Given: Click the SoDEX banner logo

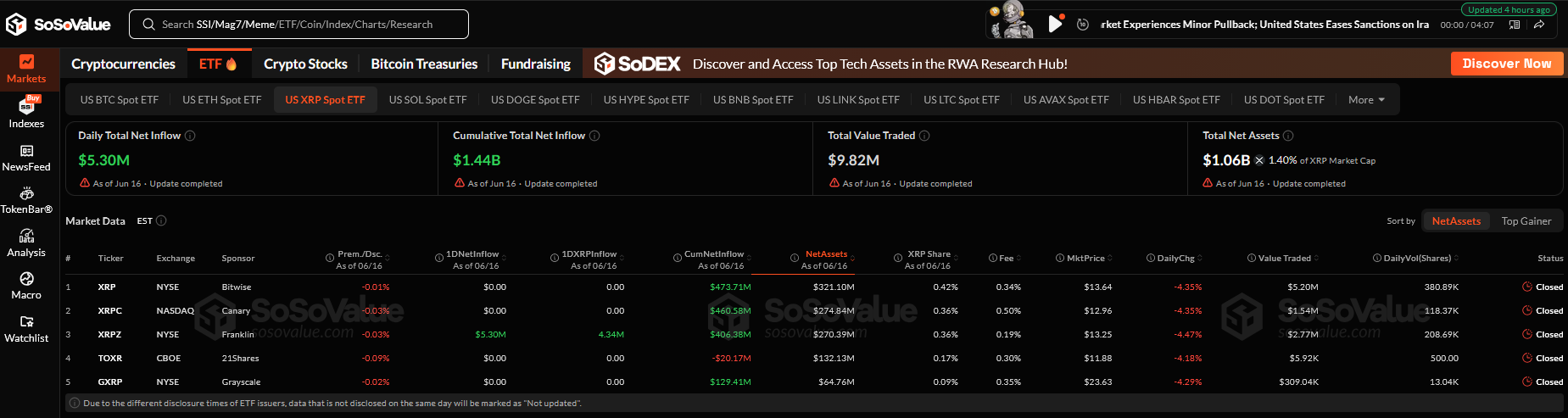Looking at the screenshot, I should pyautogui.click(x=638, y=64).
